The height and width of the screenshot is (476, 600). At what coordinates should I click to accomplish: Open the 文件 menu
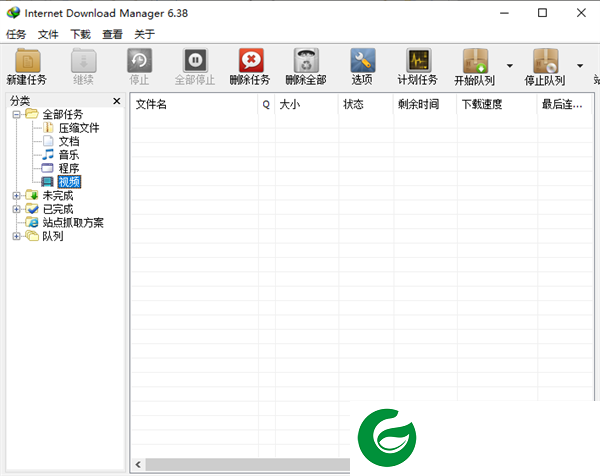[x=48, y=34]
